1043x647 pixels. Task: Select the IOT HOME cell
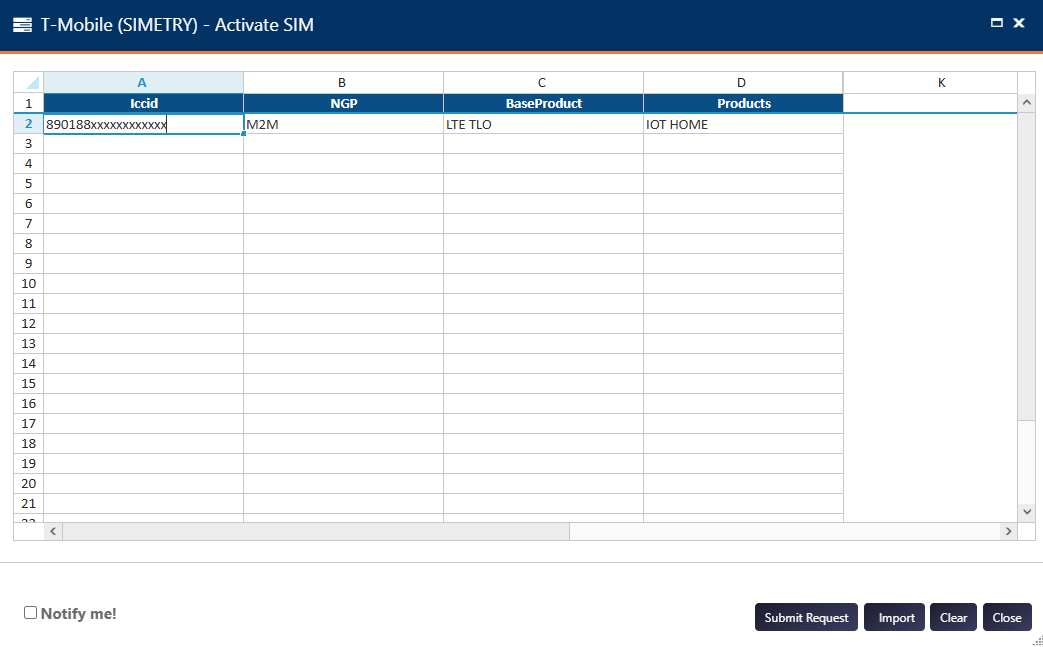tap(743, 124)
